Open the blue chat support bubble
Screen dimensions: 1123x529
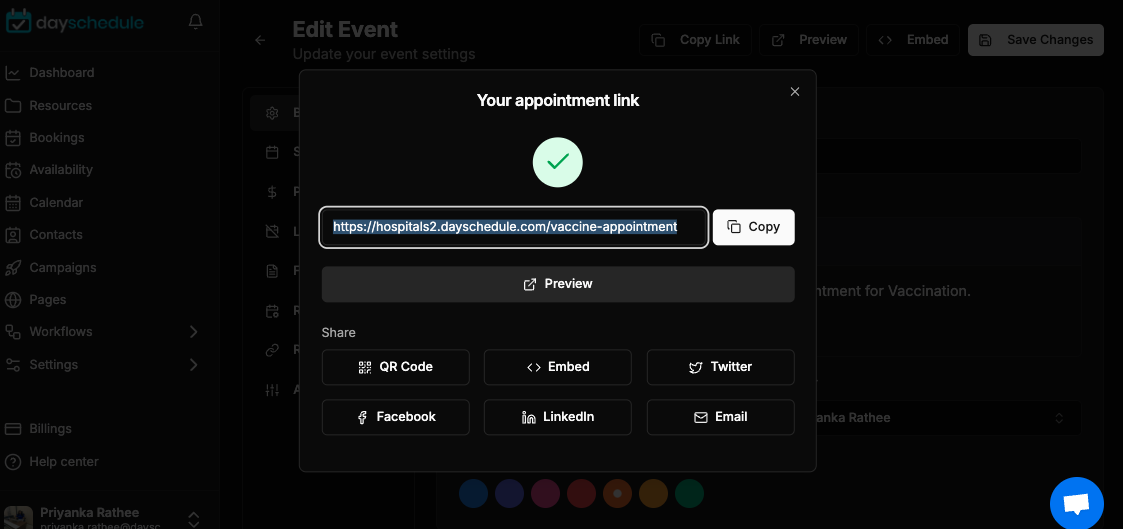(x=1076, y=503)
